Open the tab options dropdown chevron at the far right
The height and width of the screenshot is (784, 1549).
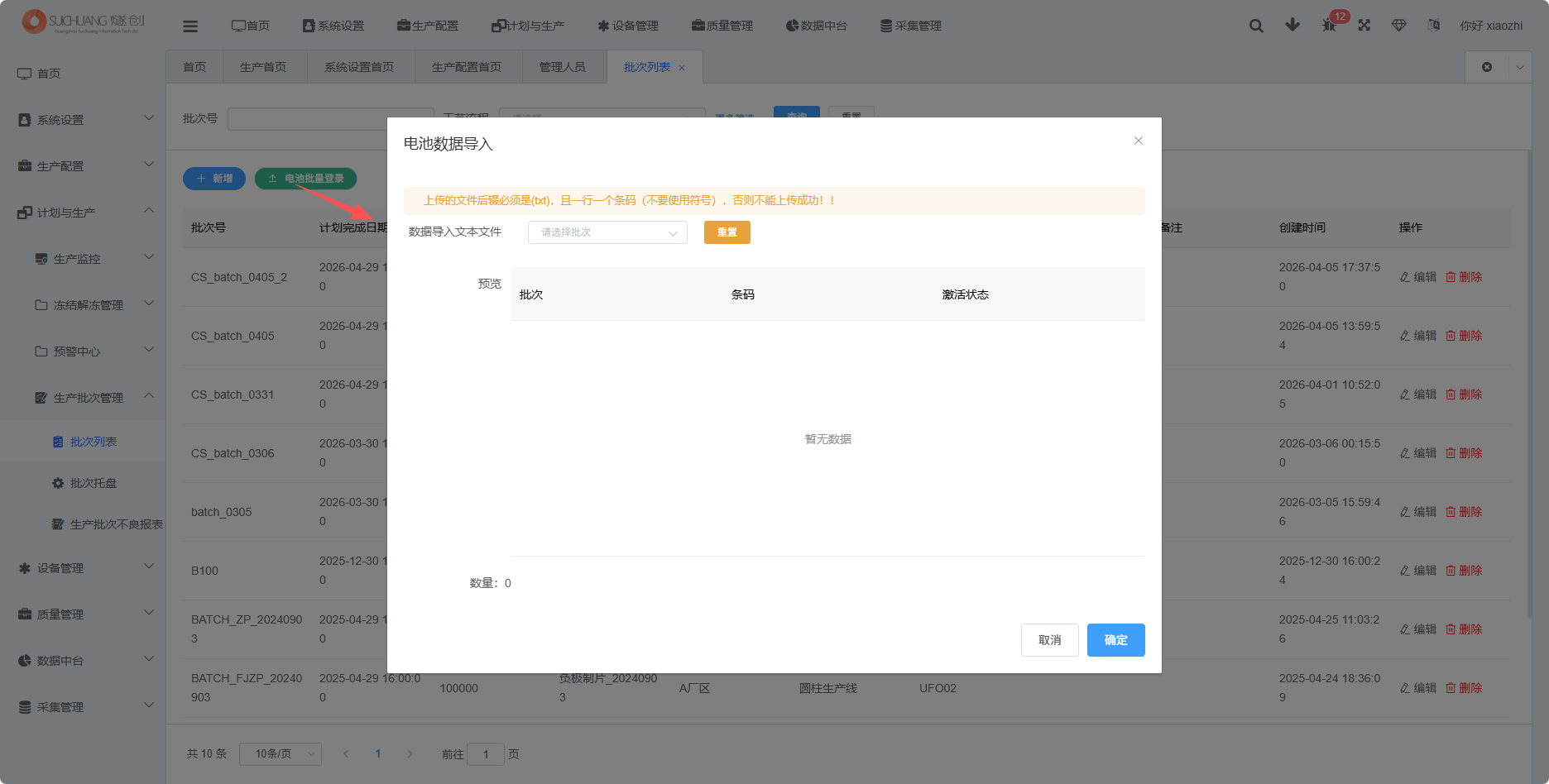(1520, 67)
